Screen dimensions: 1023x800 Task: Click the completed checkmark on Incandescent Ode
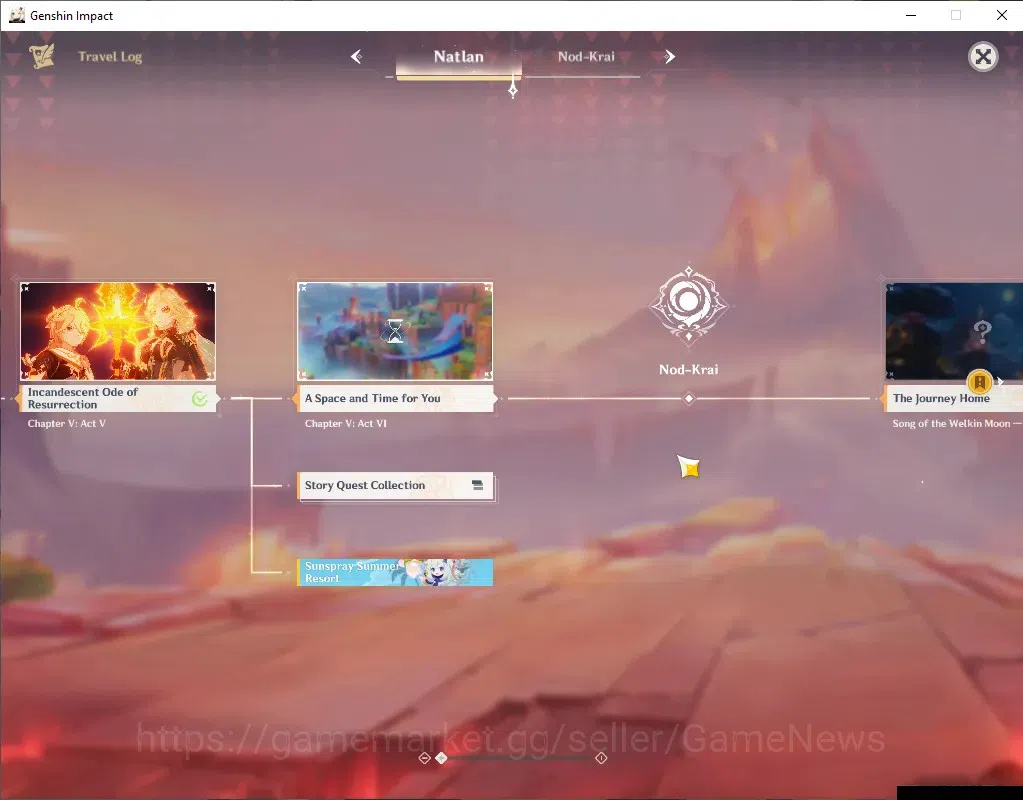(x=200, y=399)
